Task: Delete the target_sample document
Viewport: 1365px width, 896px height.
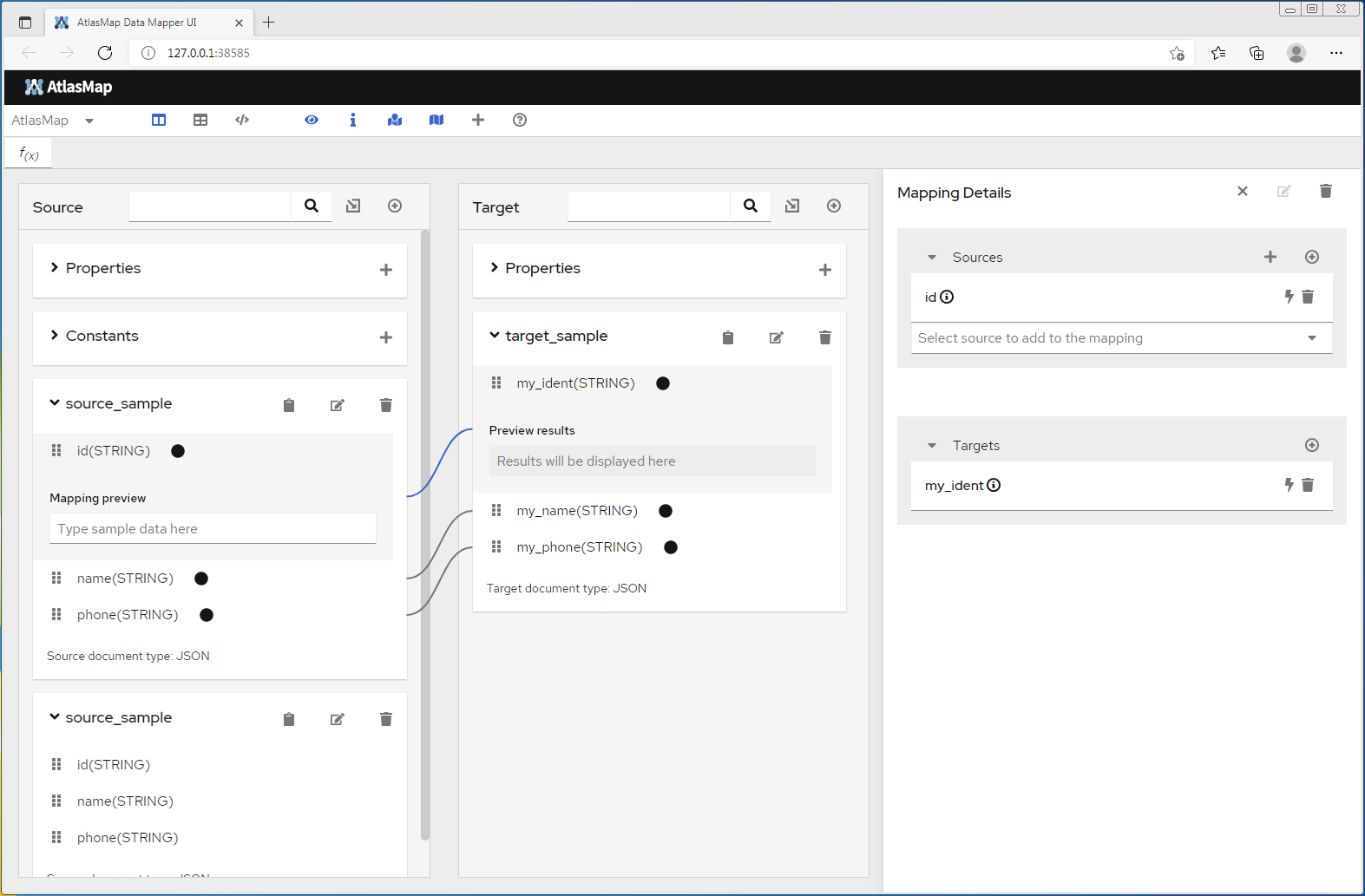Action: pos(824,337)
